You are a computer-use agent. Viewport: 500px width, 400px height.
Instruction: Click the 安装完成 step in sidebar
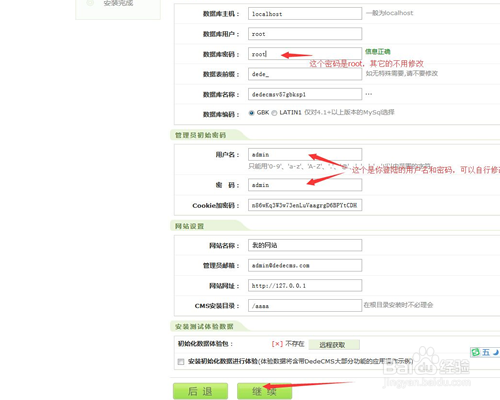pyautogui.click(x=118, y=3)
